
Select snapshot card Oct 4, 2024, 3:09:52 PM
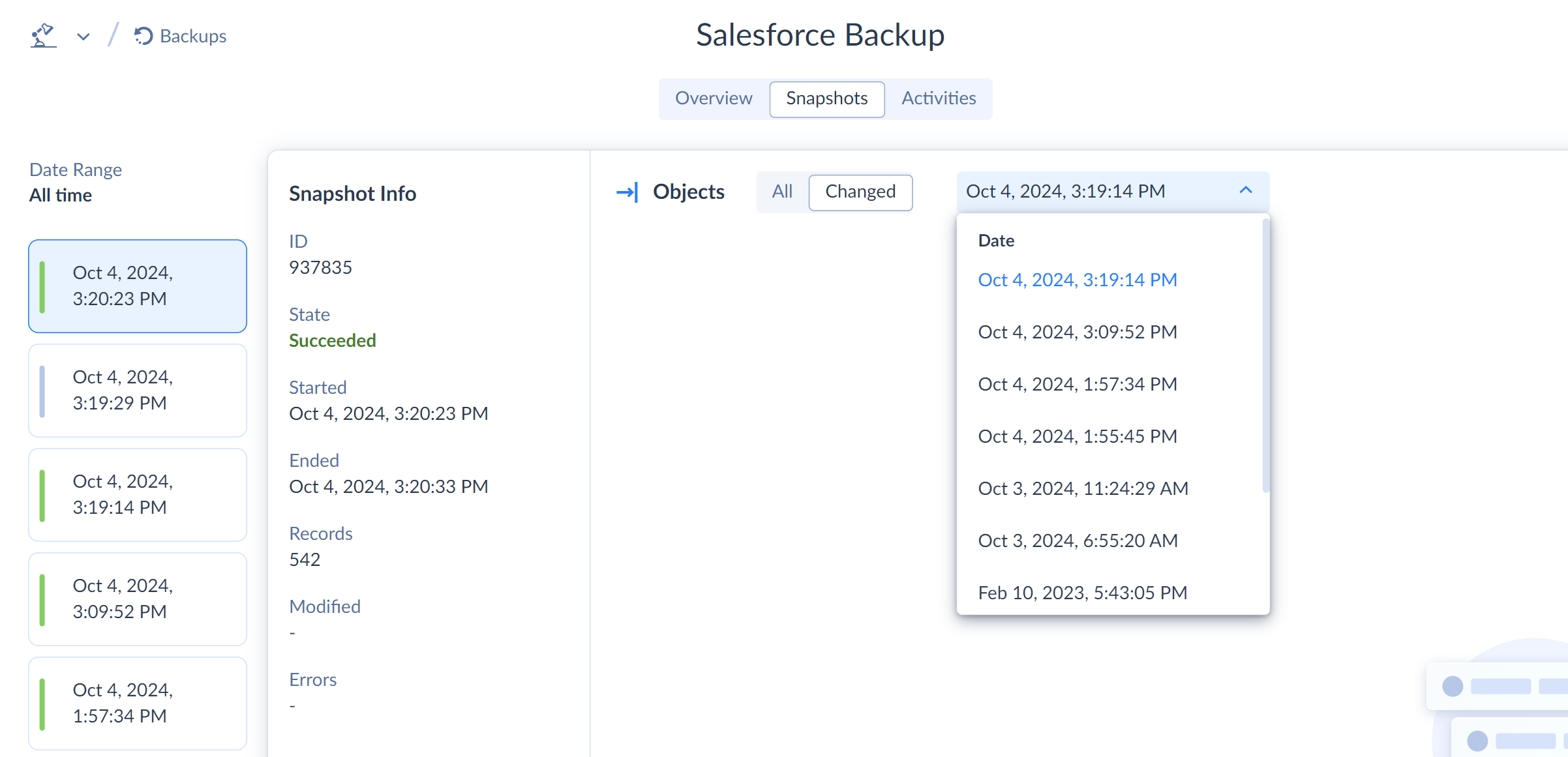(x=138, y=599)
